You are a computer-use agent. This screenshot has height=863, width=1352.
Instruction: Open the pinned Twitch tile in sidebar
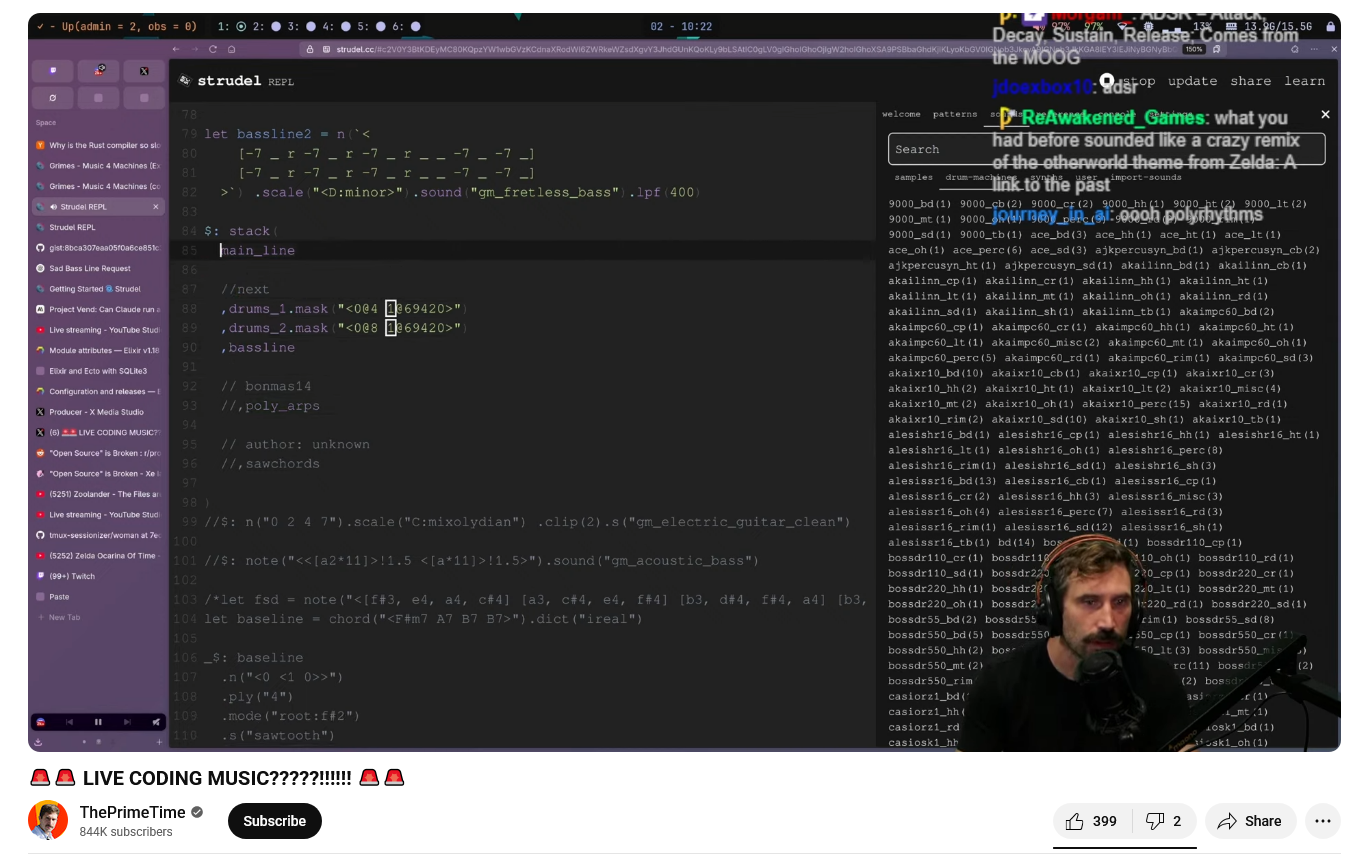[53, 72]
